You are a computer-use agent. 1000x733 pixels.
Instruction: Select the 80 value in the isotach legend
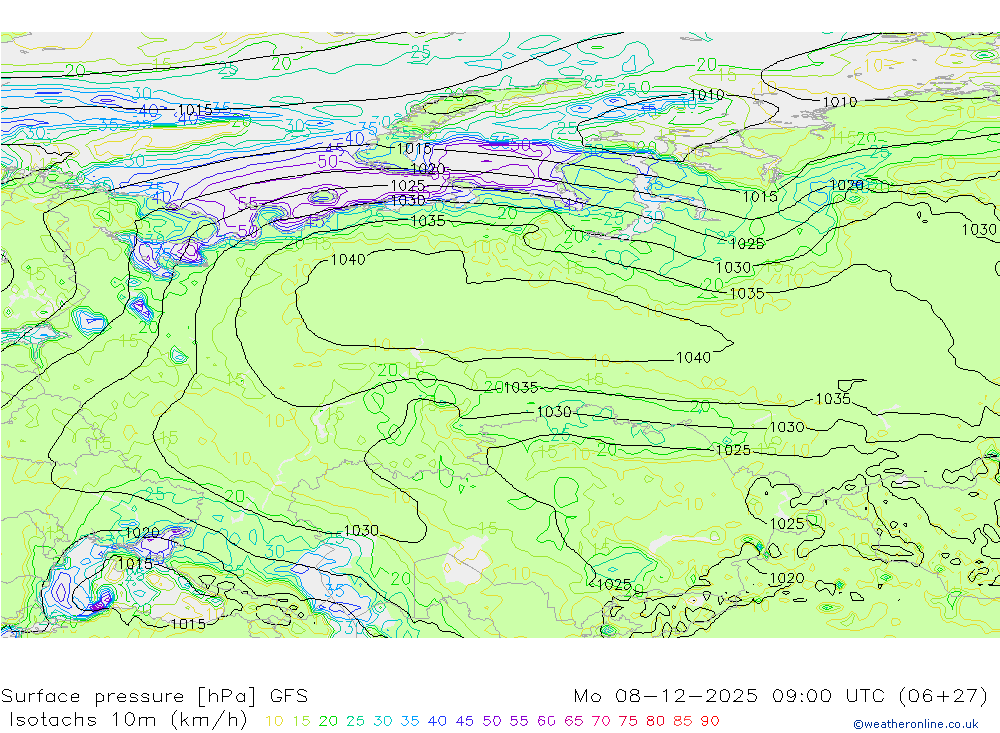click(x=656, y=721)
